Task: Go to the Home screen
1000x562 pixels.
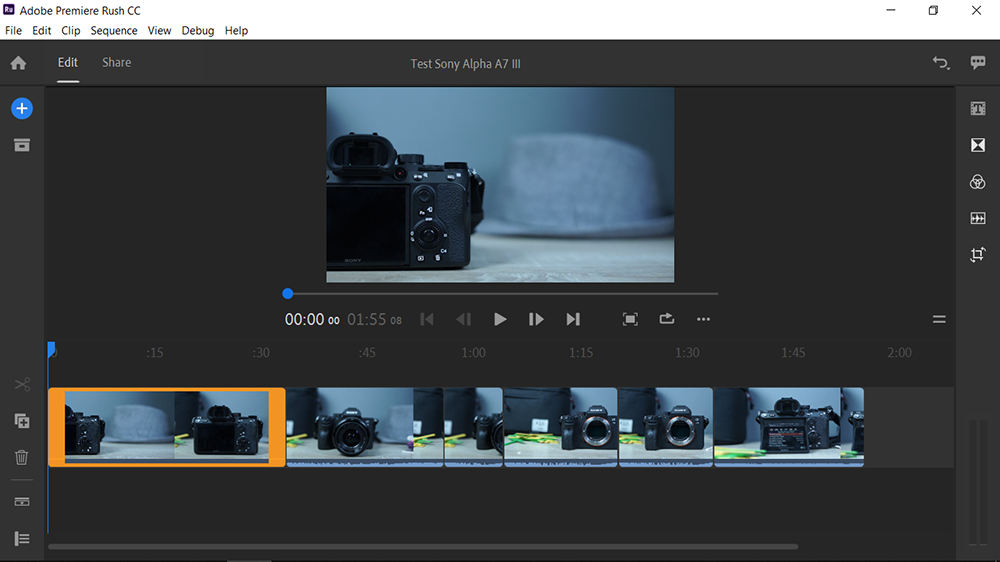Action: pyautogui.click(x=18, y=63)
